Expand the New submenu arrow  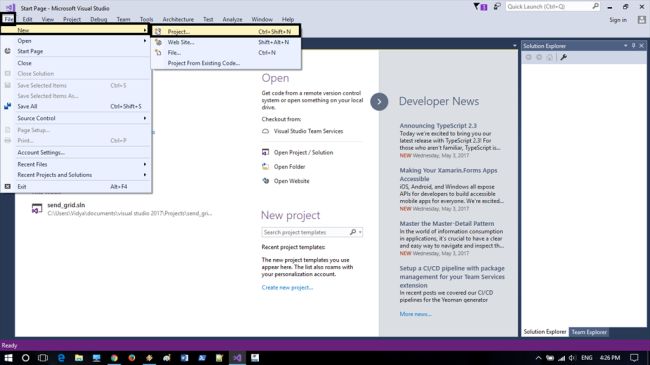pos(145,30)
